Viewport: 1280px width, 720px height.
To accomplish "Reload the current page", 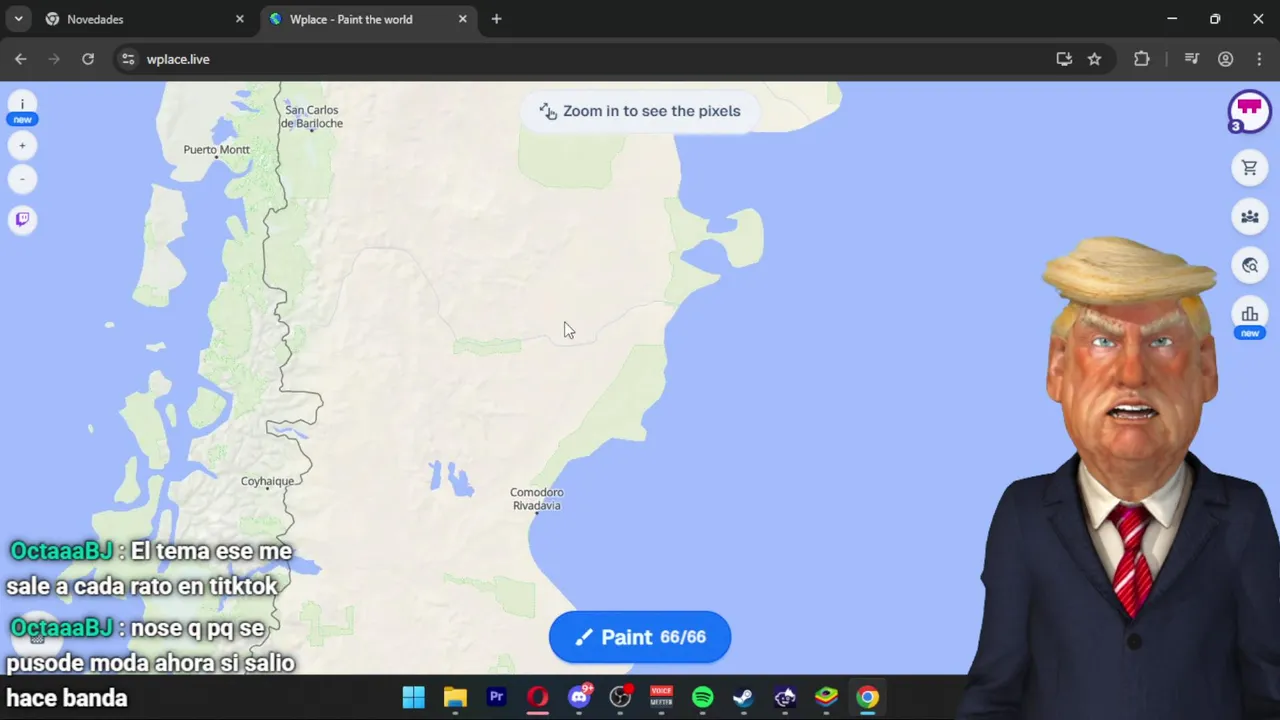I will coord(88,59).
